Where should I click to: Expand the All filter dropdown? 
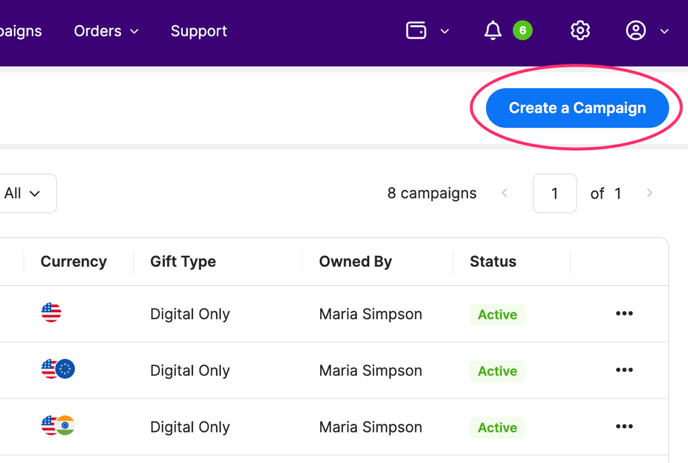pos(23,194)
